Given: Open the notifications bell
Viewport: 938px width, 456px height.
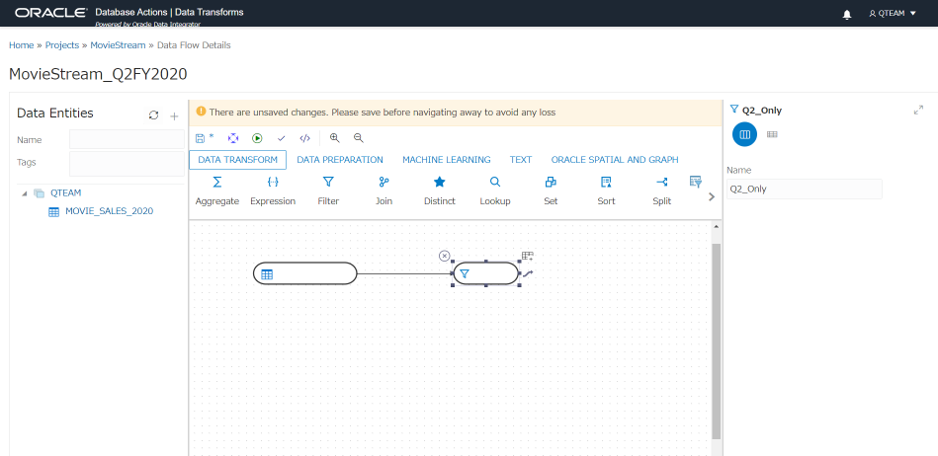Looking at the screenshot, I should pyautogui.click(x=847, y=14).
